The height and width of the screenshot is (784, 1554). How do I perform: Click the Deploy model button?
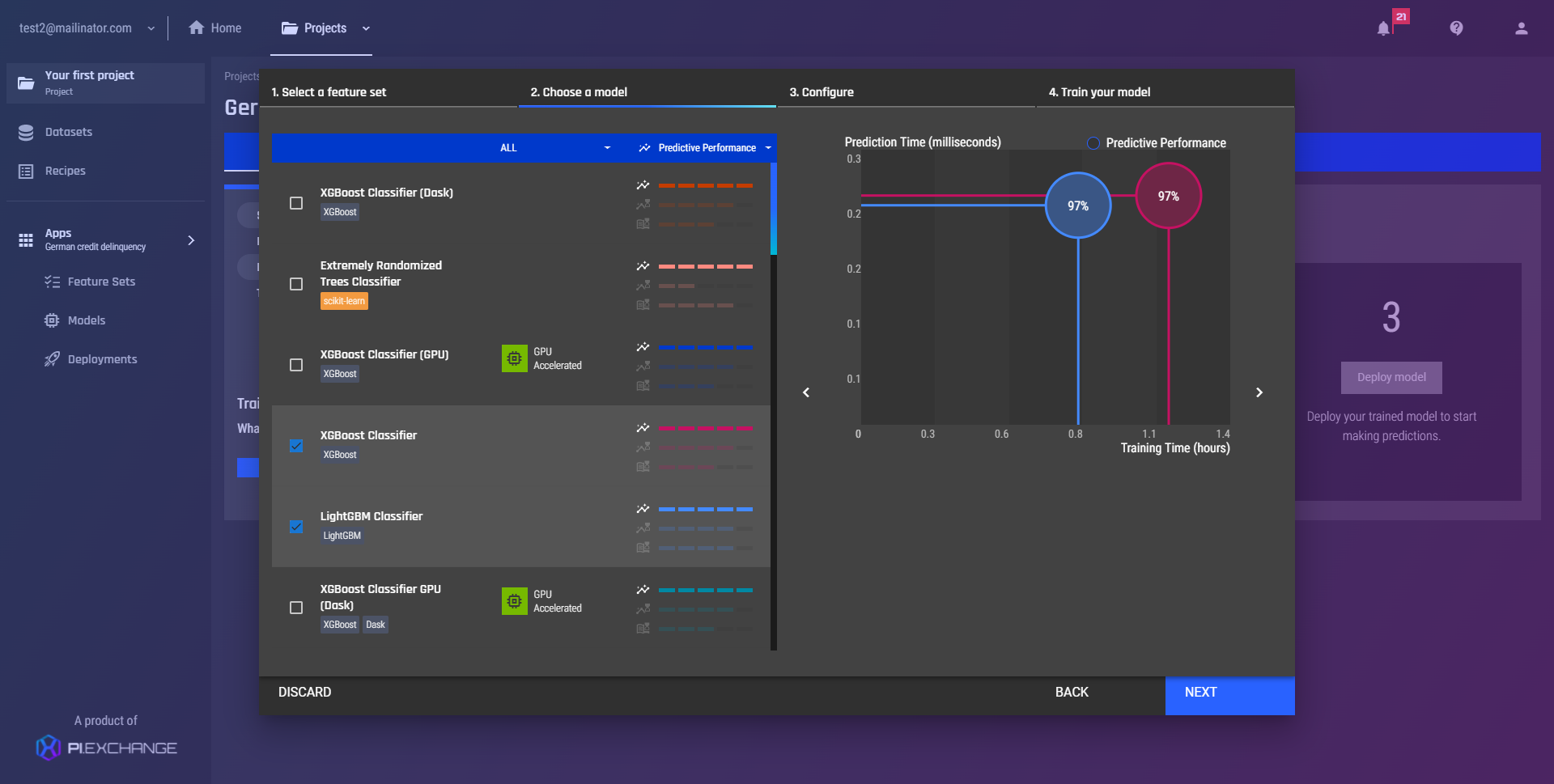1391,378
